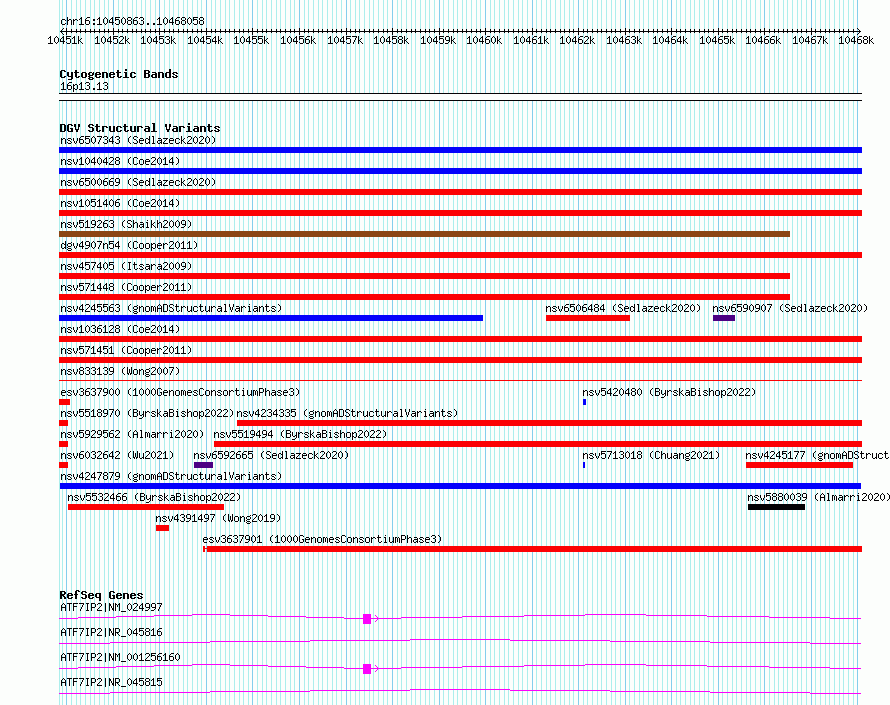Image resolution: width=890 pixels, height=705 pixels.
Task: Select the nsv6506484 (Sedlazeck2020) red bar
Action: [x=587, y=318]
